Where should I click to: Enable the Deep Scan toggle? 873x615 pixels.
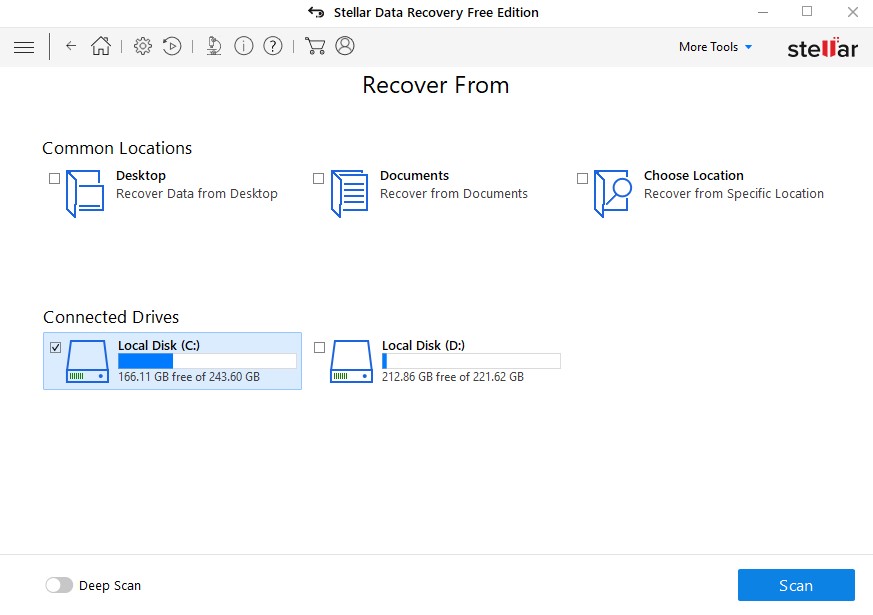tap(59, 585)
